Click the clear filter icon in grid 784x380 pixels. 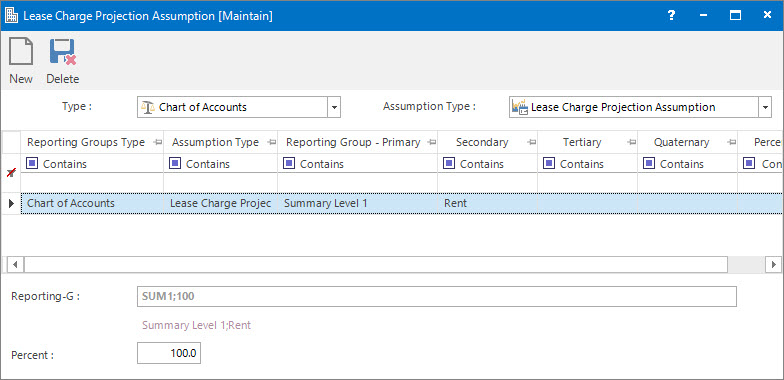pos(10,173)
